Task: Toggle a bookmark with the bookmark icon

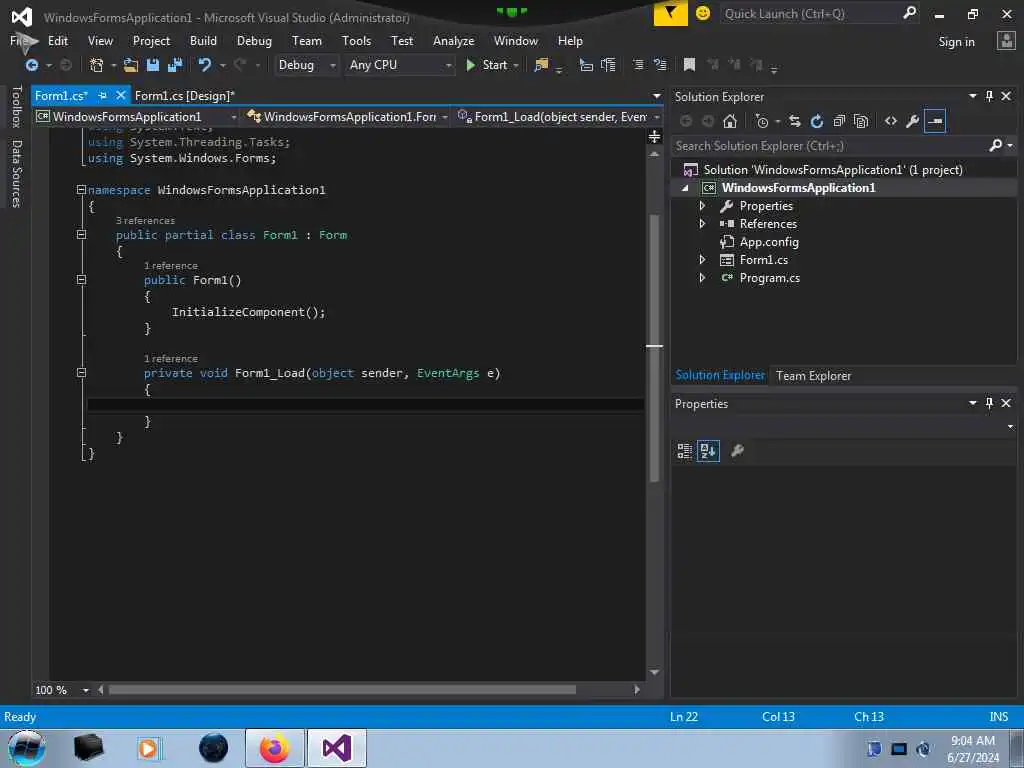Action: 689,65
